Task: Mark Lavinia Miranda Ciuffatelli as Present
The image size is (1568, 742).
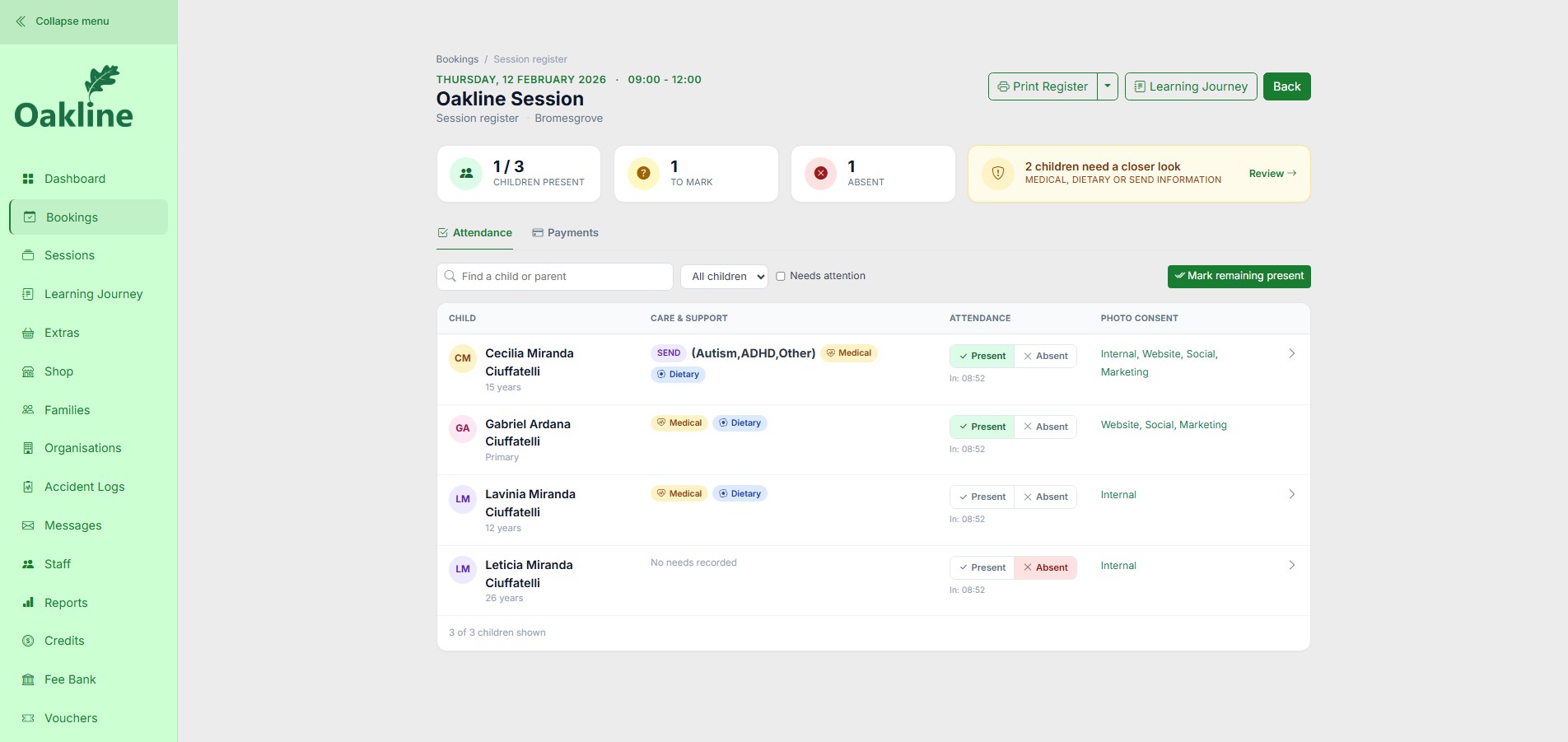Action: pos(982,497)
